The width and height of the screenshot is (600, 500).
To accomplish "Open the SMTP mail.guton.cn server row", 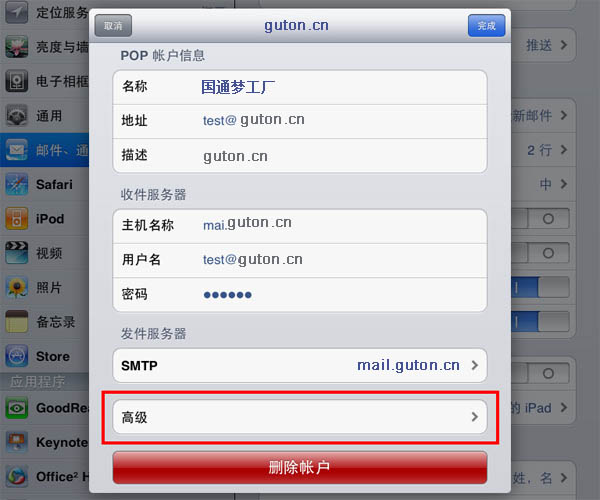I will tap(300, 365).
